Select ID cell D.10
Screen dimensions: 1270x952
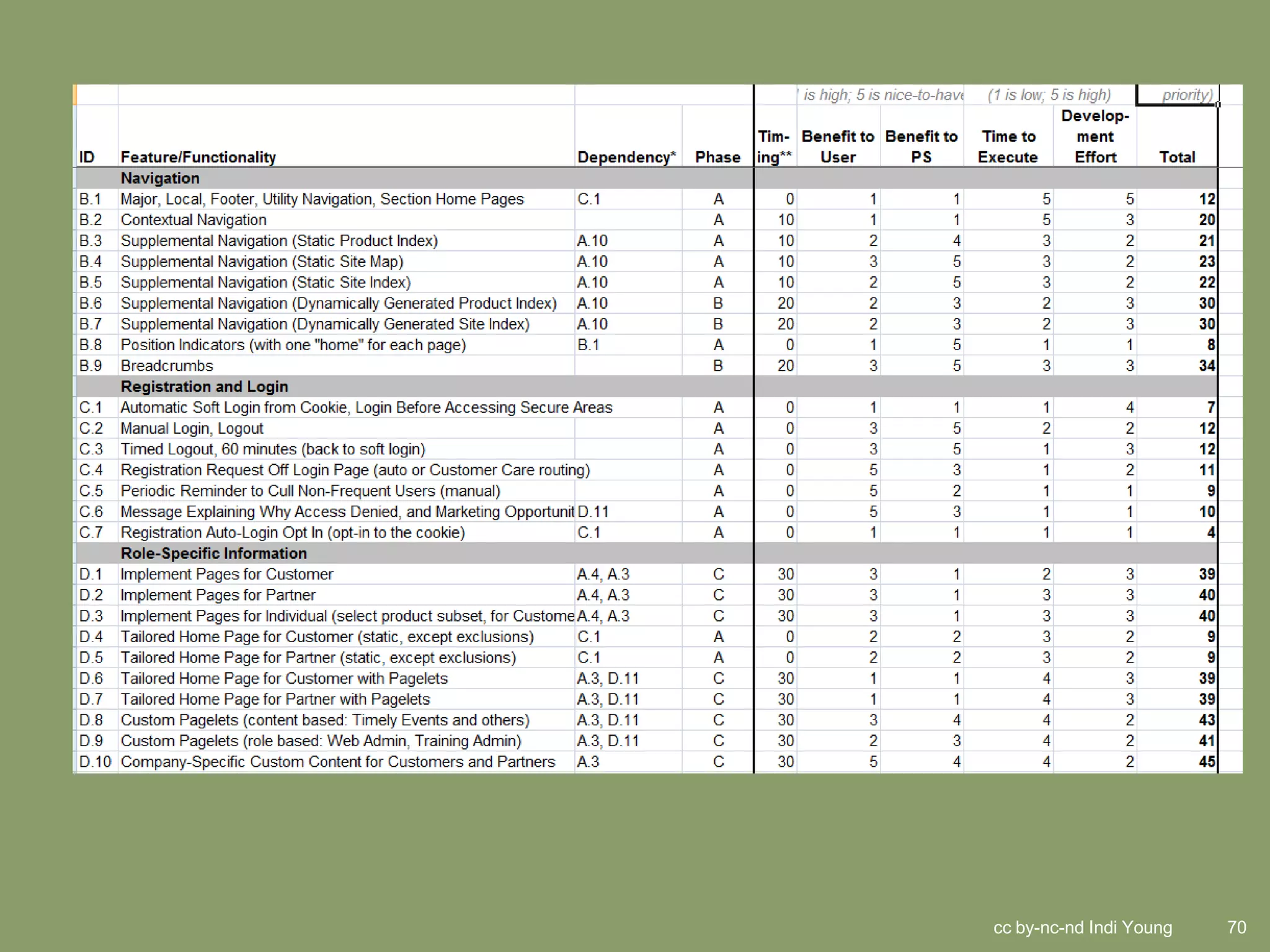95,762
